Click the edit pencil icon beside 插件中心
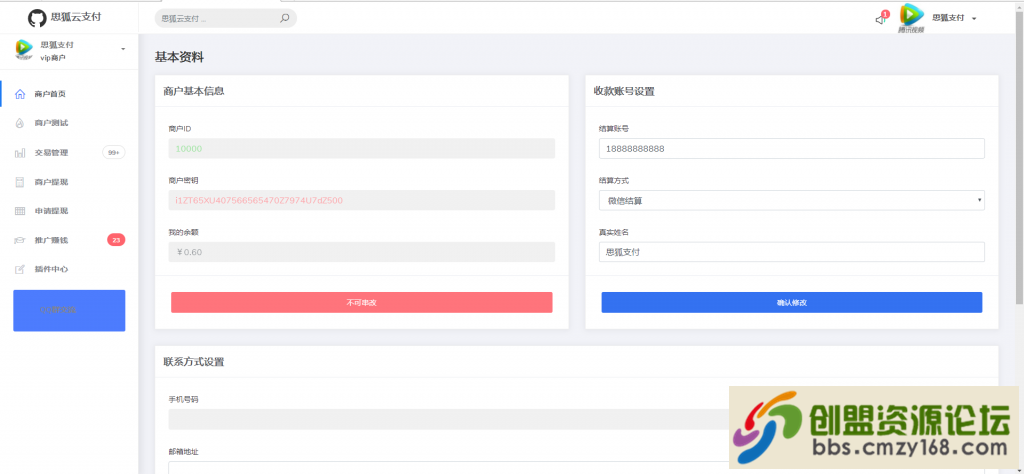This screenshot has width=1024, height=474. click(20, 269)
